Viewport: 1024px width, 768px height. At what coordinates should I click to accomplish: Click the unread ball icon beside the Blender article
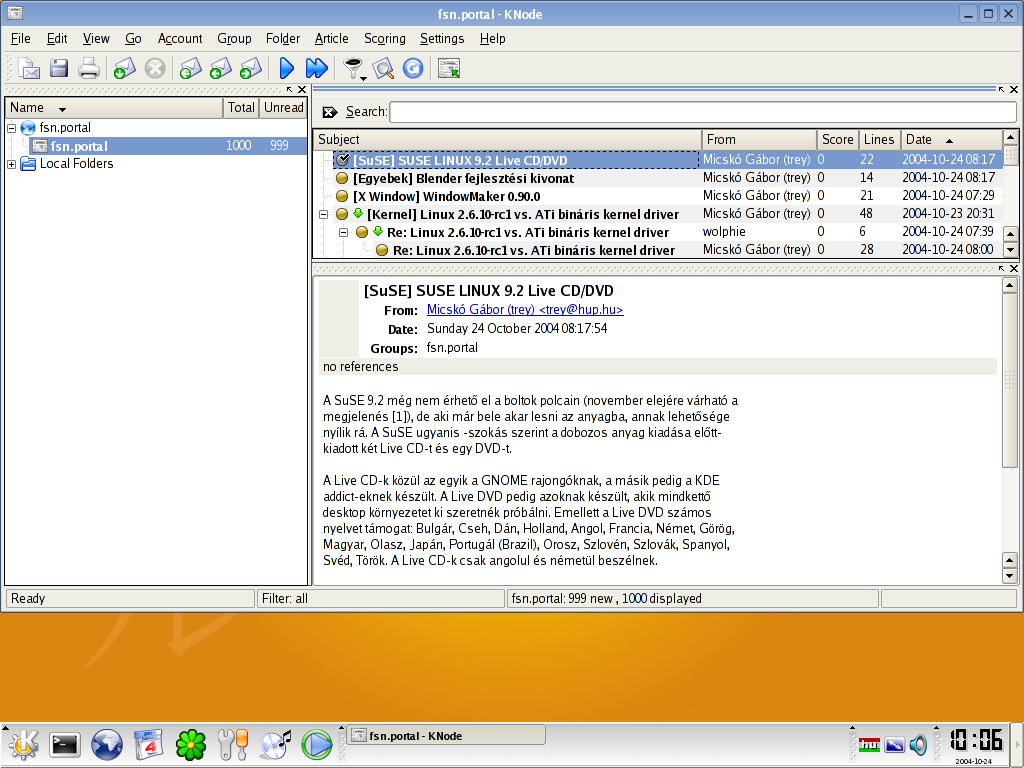pyautogui.click(x=342, y=178)
